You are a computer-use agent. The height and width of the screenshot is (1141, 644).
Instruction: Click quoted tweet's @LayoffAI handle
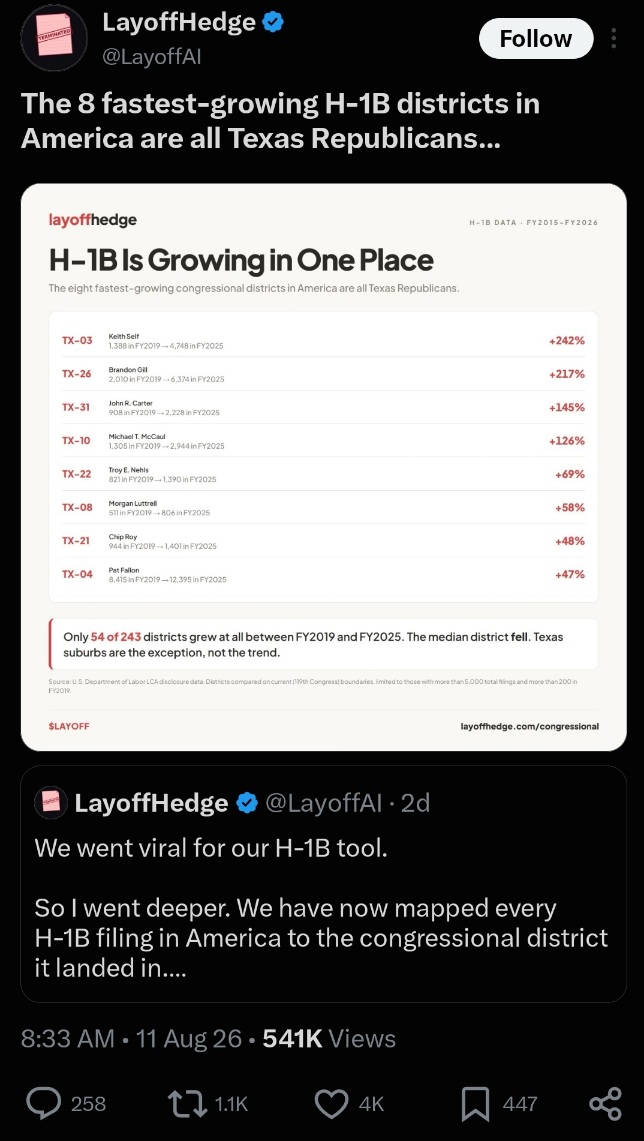[x=323, y=803]
